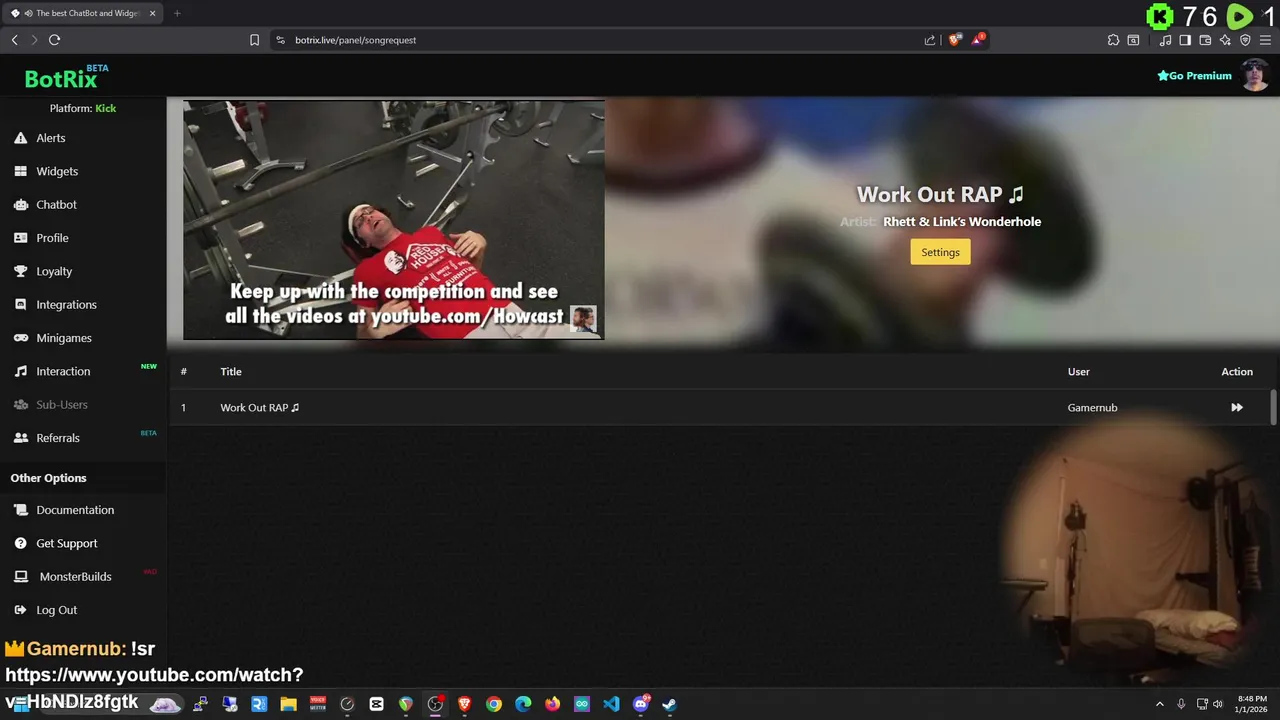Click the yellow Settings button
1280x720 pixels.
click(940, 252)
